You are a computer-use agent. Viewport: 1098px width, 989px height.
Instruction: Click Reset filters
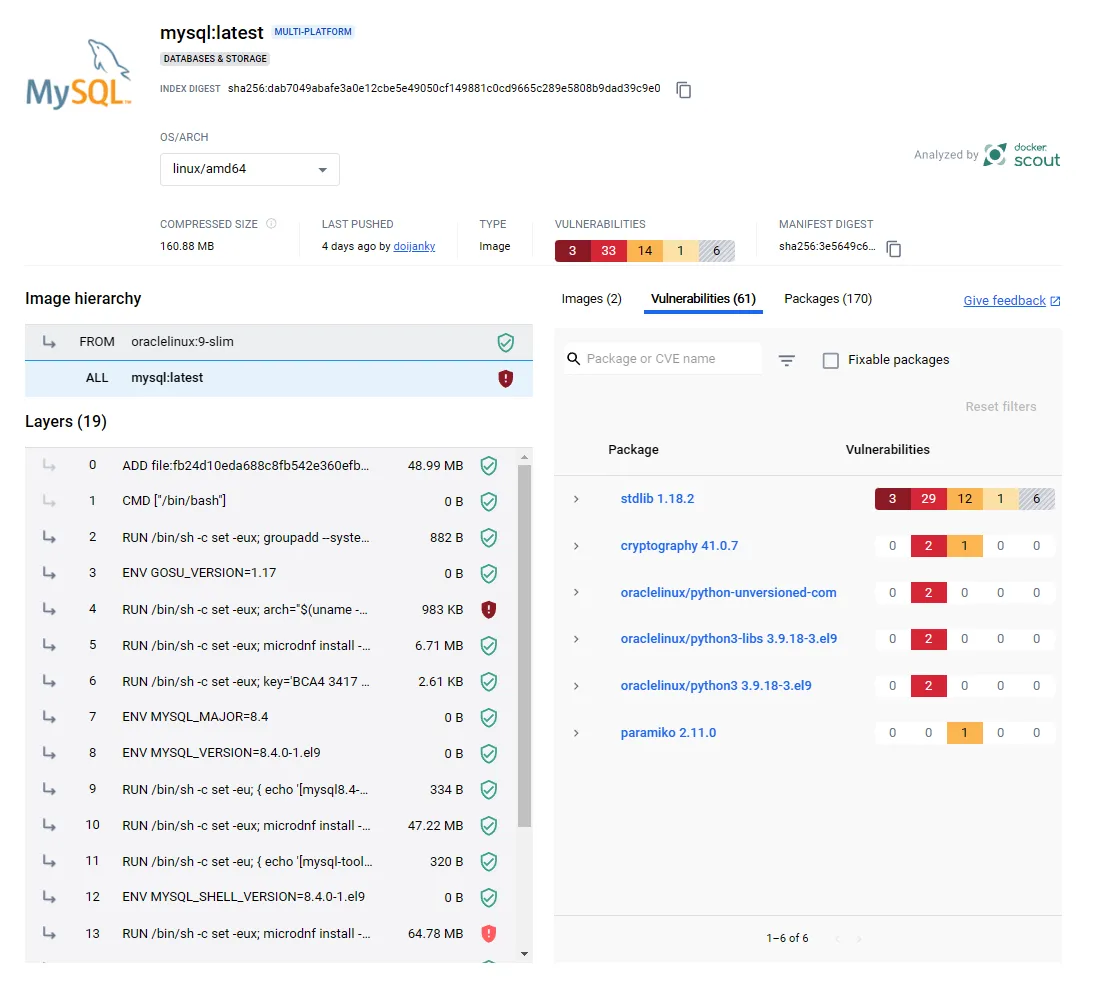click(x=1001, y=407)
